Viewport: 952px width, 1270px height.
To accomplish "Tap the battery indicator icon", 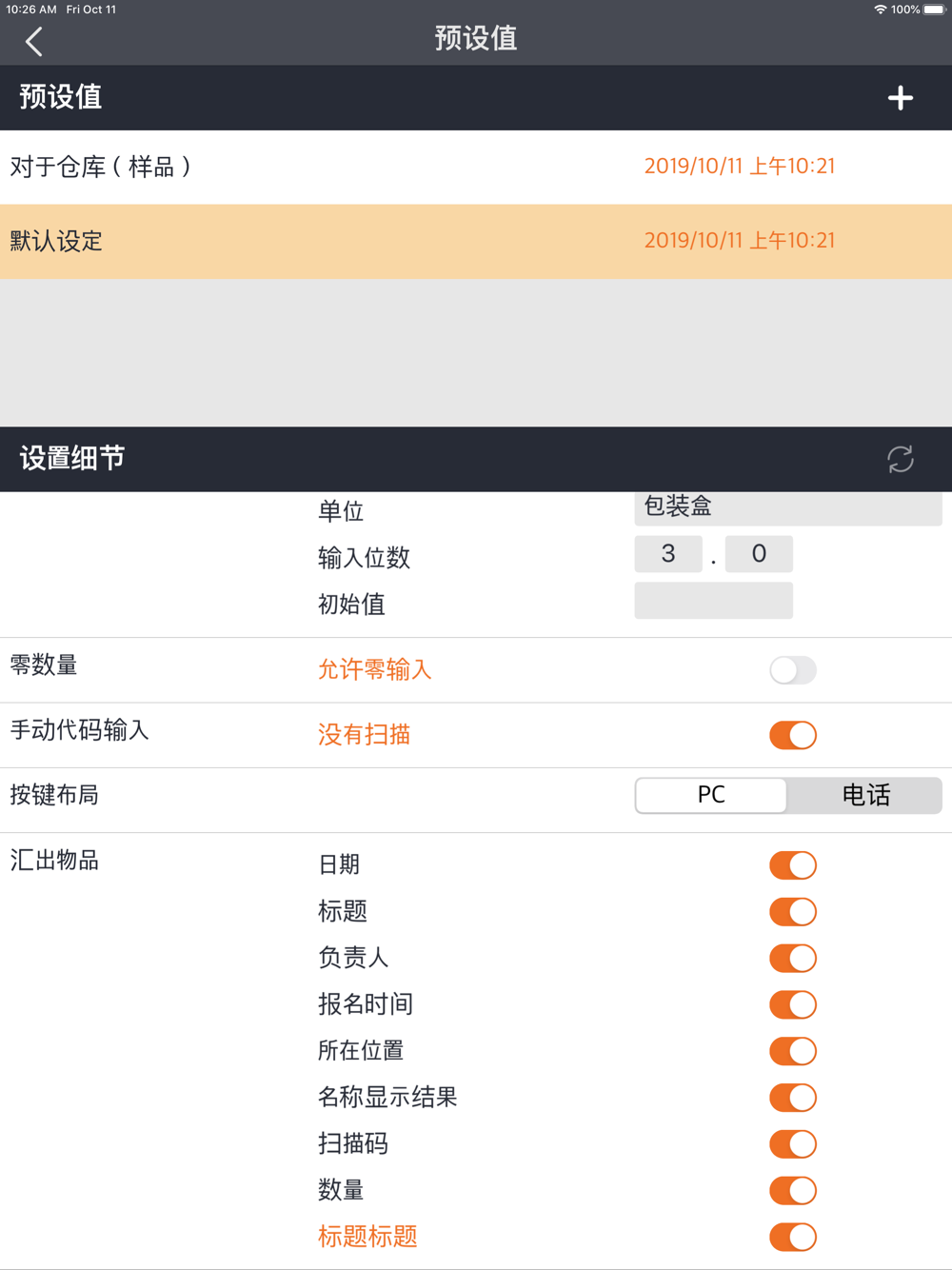I will (934, 10).
